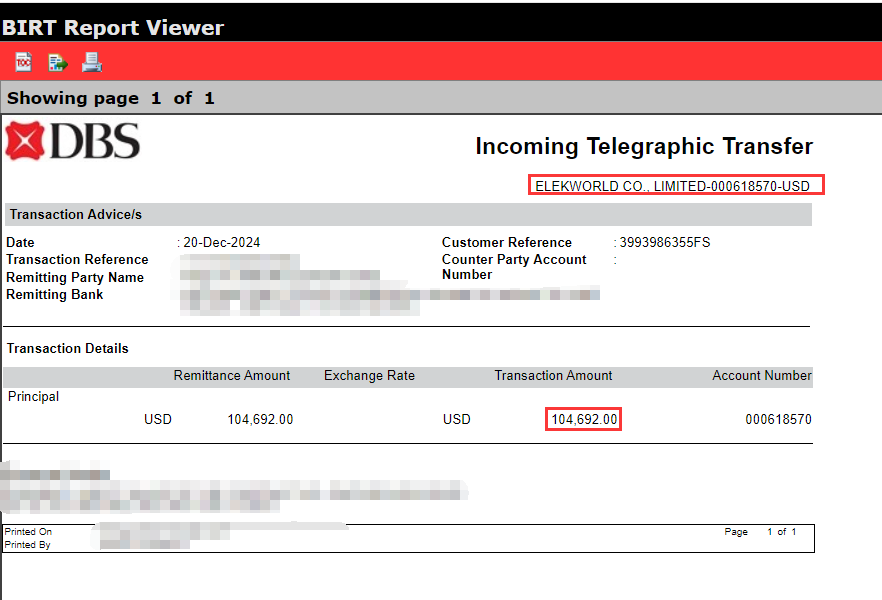882x600 pixels.
Task: Select the 104,692.00 Remittance Amount value
Action: [x=260, y=419]
